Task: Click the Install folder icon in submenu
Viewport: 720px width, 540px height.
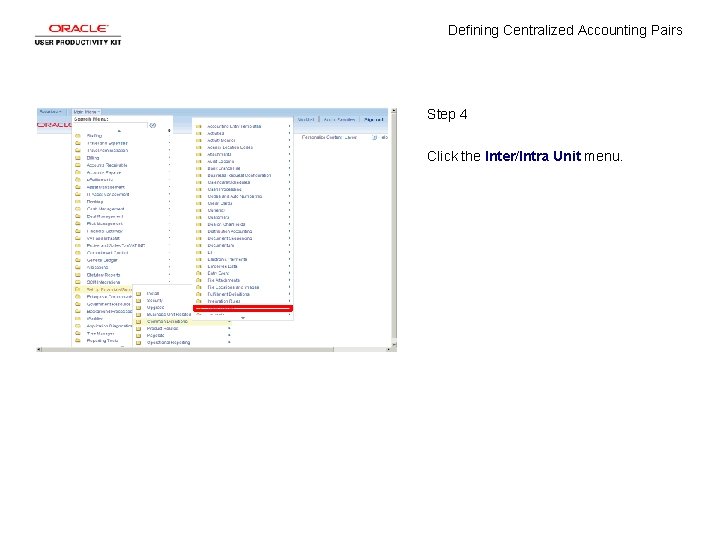Action: (138, 293)
